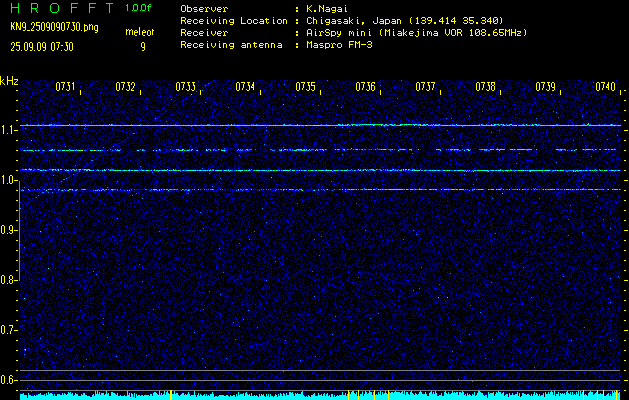This screenshot has width=629, height=400.
Task: Select the 0733 time marker
Action: pos(185,87)
